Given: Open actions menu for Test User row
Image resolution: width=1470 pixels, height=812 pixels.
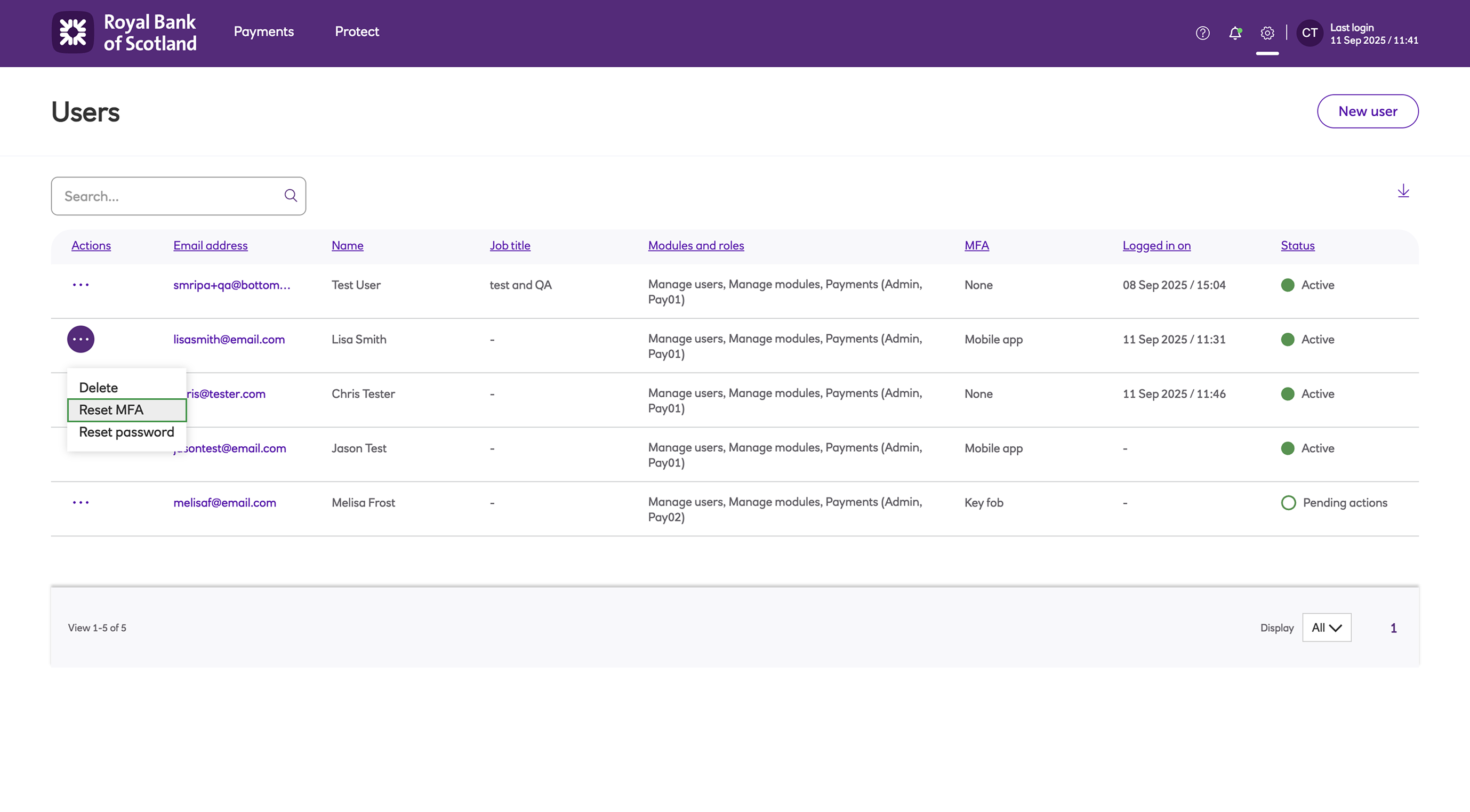Looking at the screenshot, I should [x=81, y=285].
